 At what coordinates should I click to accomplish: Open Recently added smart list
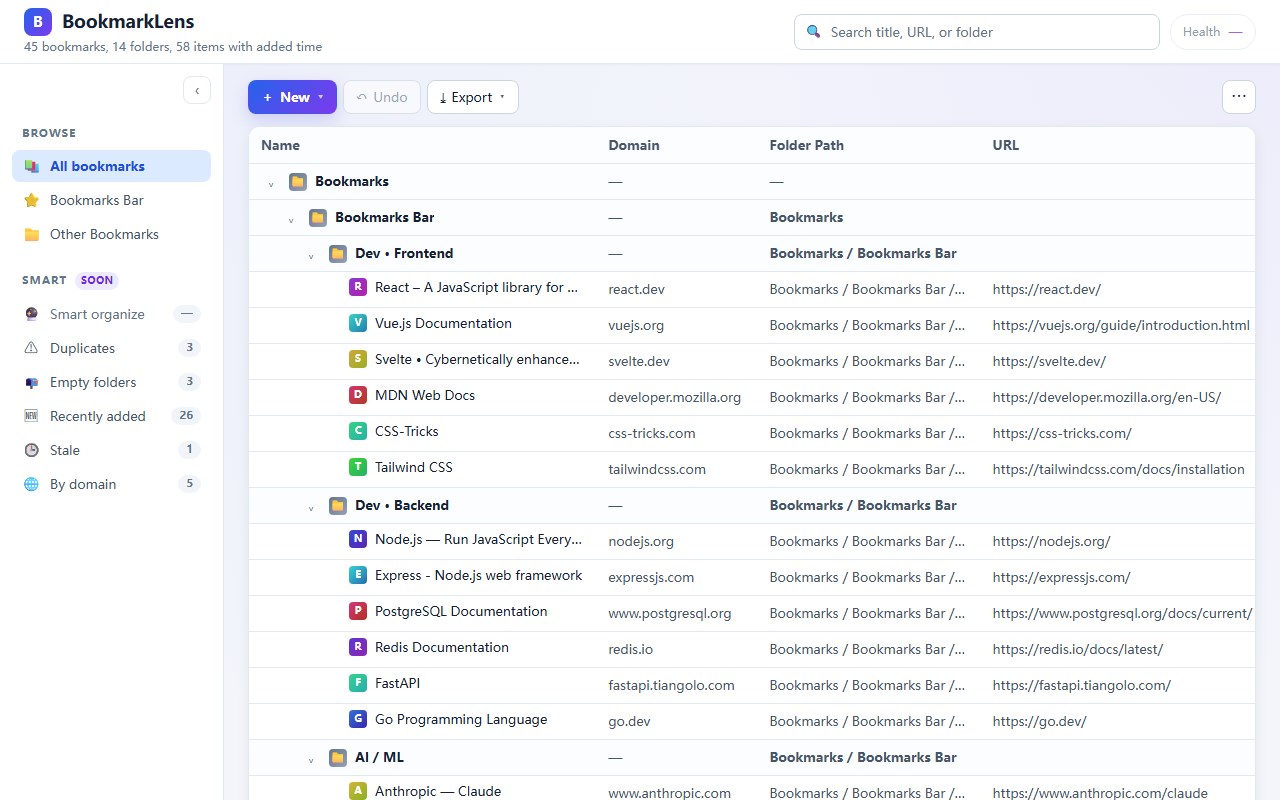[111, 416]
